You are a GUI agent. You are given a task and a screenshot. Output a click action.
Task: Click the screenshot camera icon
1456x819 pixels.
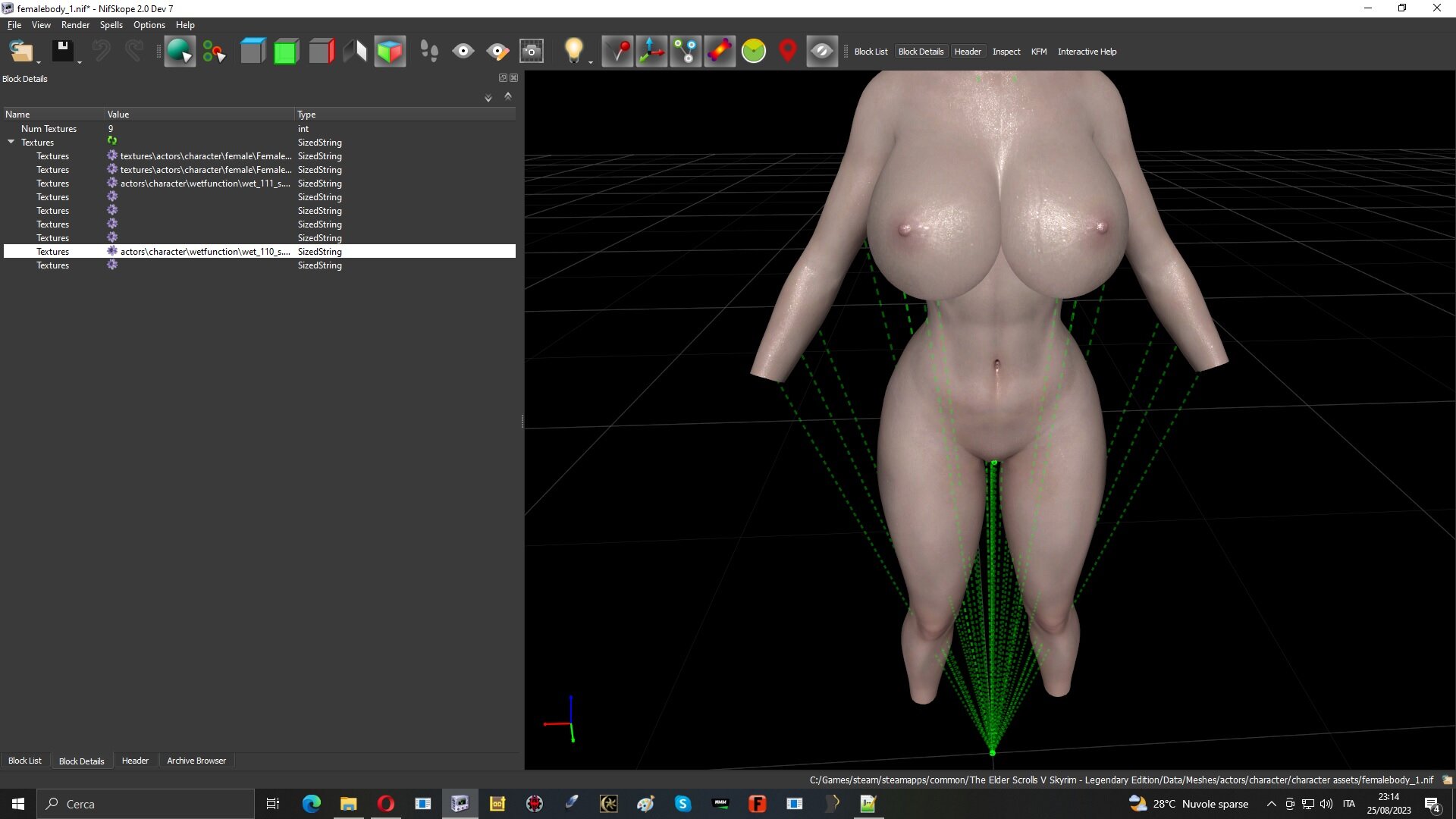point(532,52)
